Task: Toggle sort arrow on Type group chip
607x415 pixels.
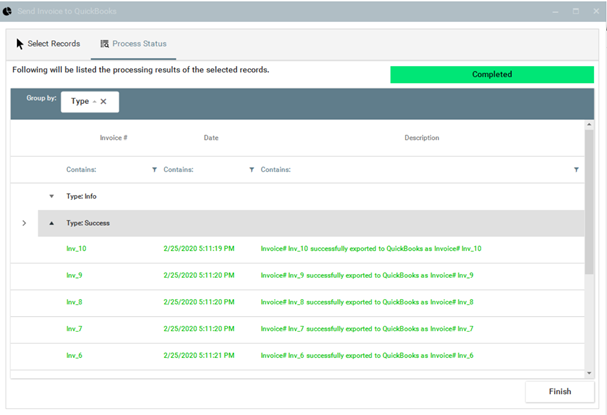Action: coord(95,102)
